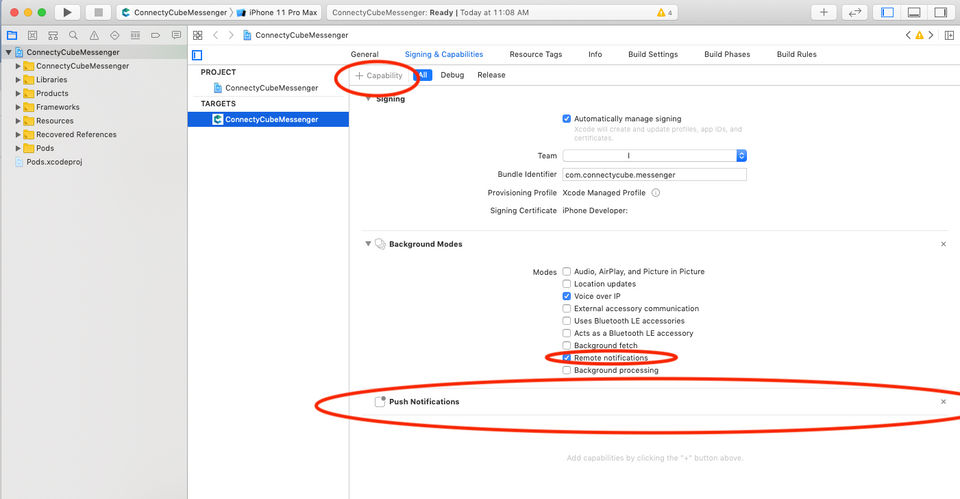Open the Team dropdown
The height and width of the screenshot is (499, 960).
(654, 156)
